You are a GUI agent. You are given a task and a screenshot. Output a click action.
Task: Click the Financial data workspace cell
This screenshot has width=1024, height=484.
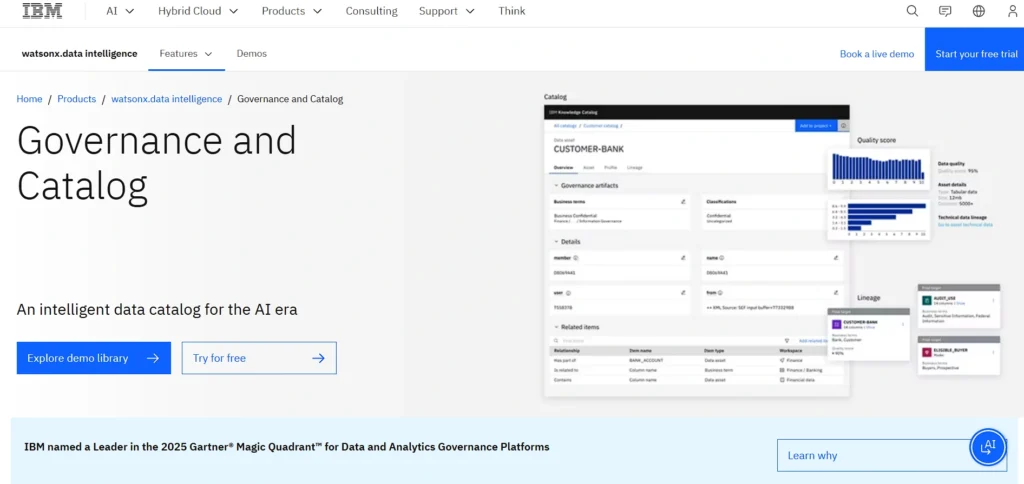[x=797, y=379]
